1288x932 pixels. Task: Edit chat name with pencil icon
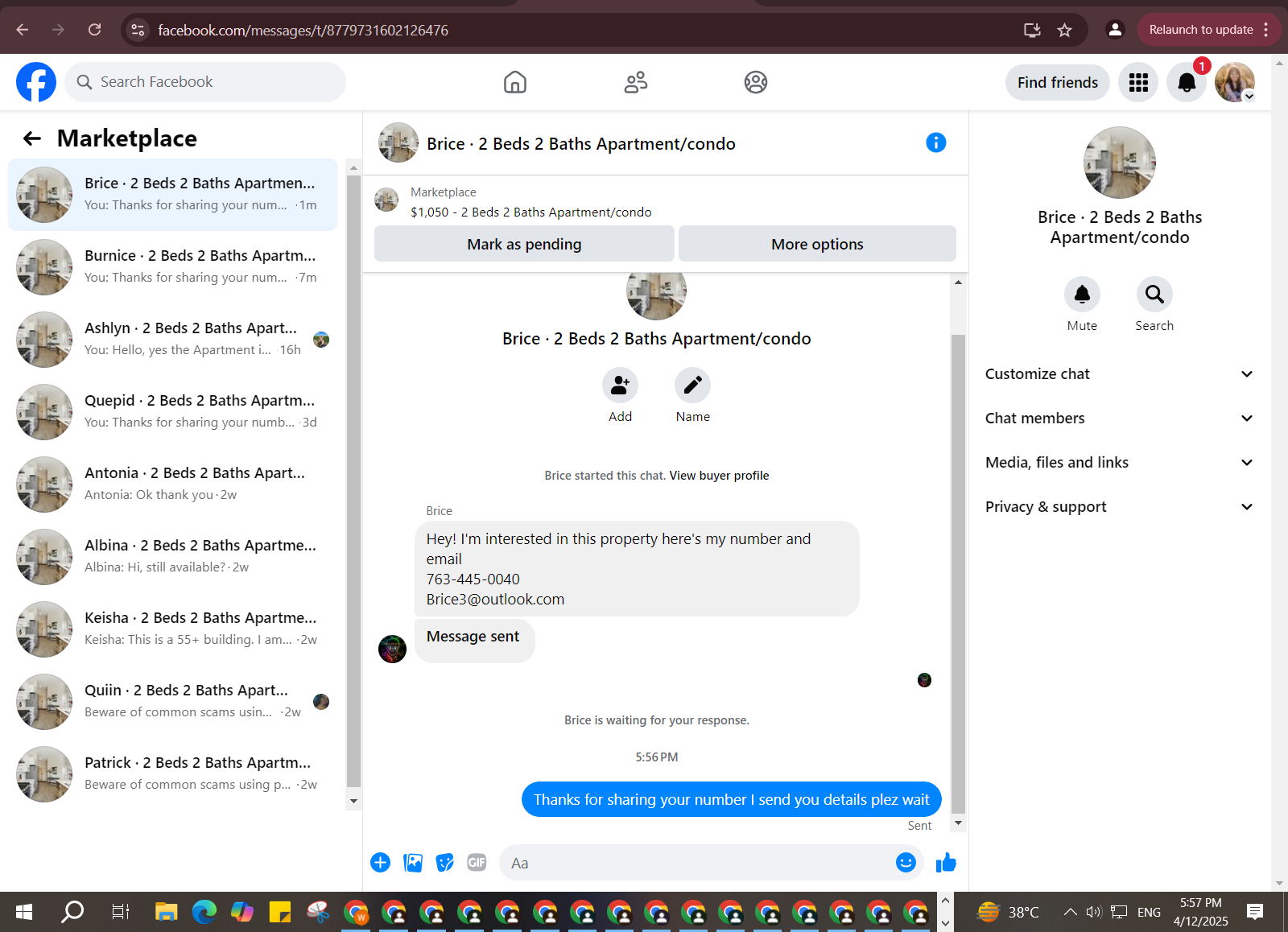[x=692, y=386]
